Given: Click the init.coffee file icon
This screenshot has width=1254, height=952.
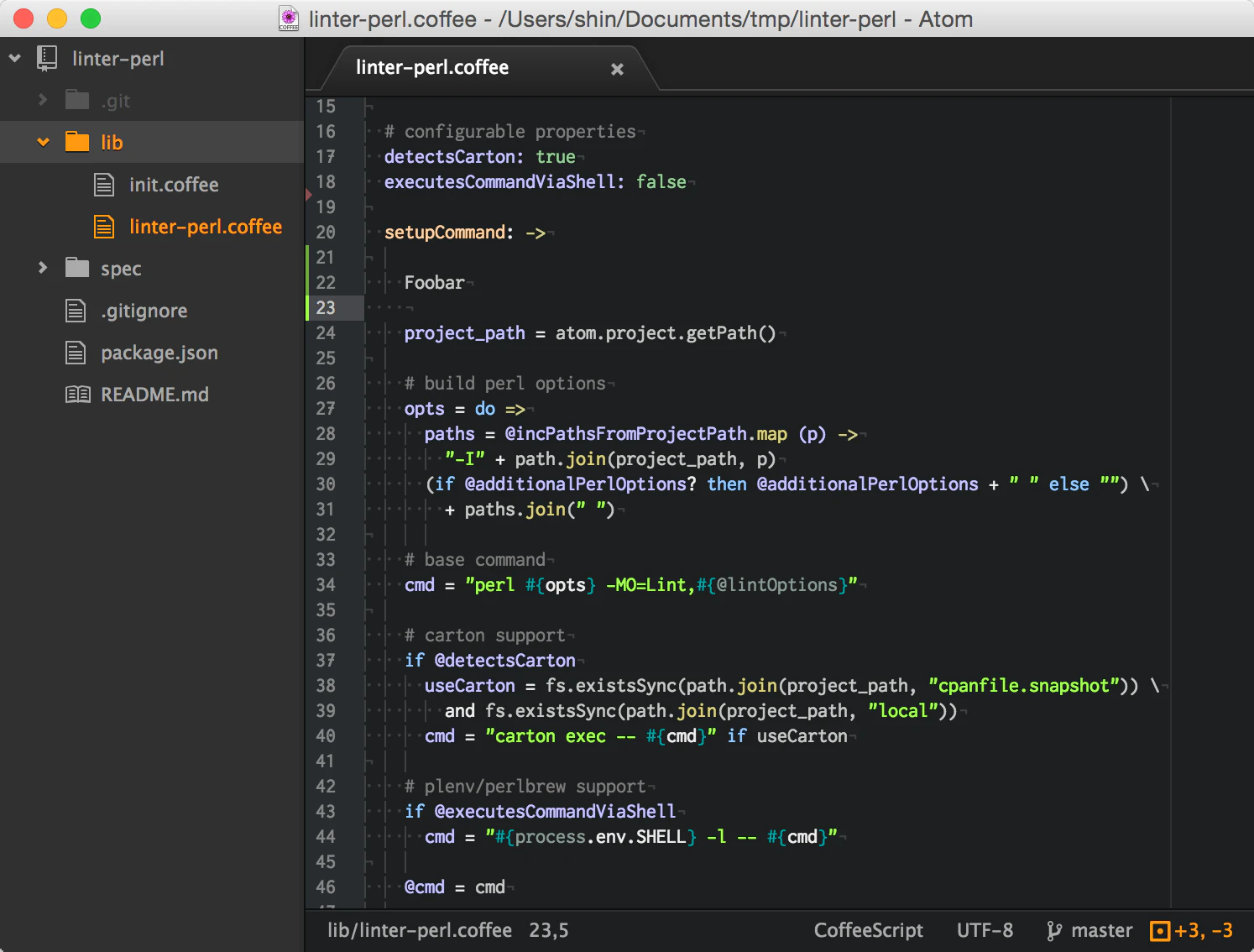Looking at the screenshot, I should tap(104, 184).
